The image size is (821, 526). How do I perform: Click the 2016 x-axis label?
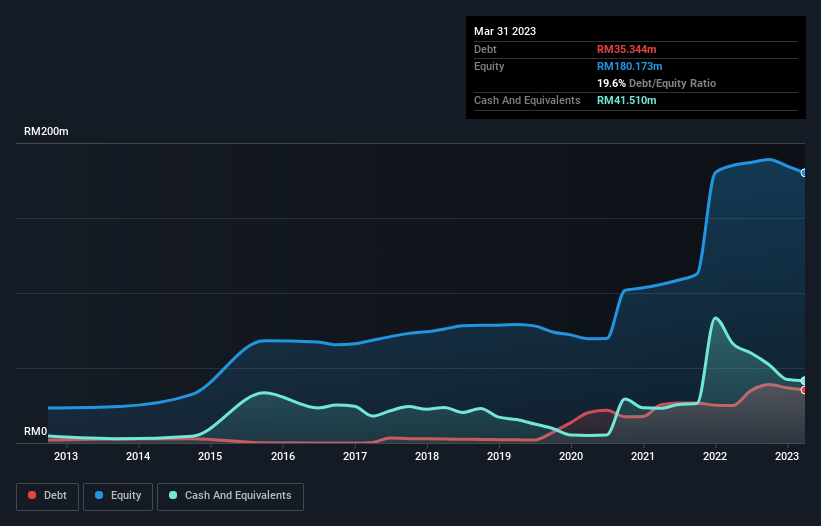click(x=283, y=456)
